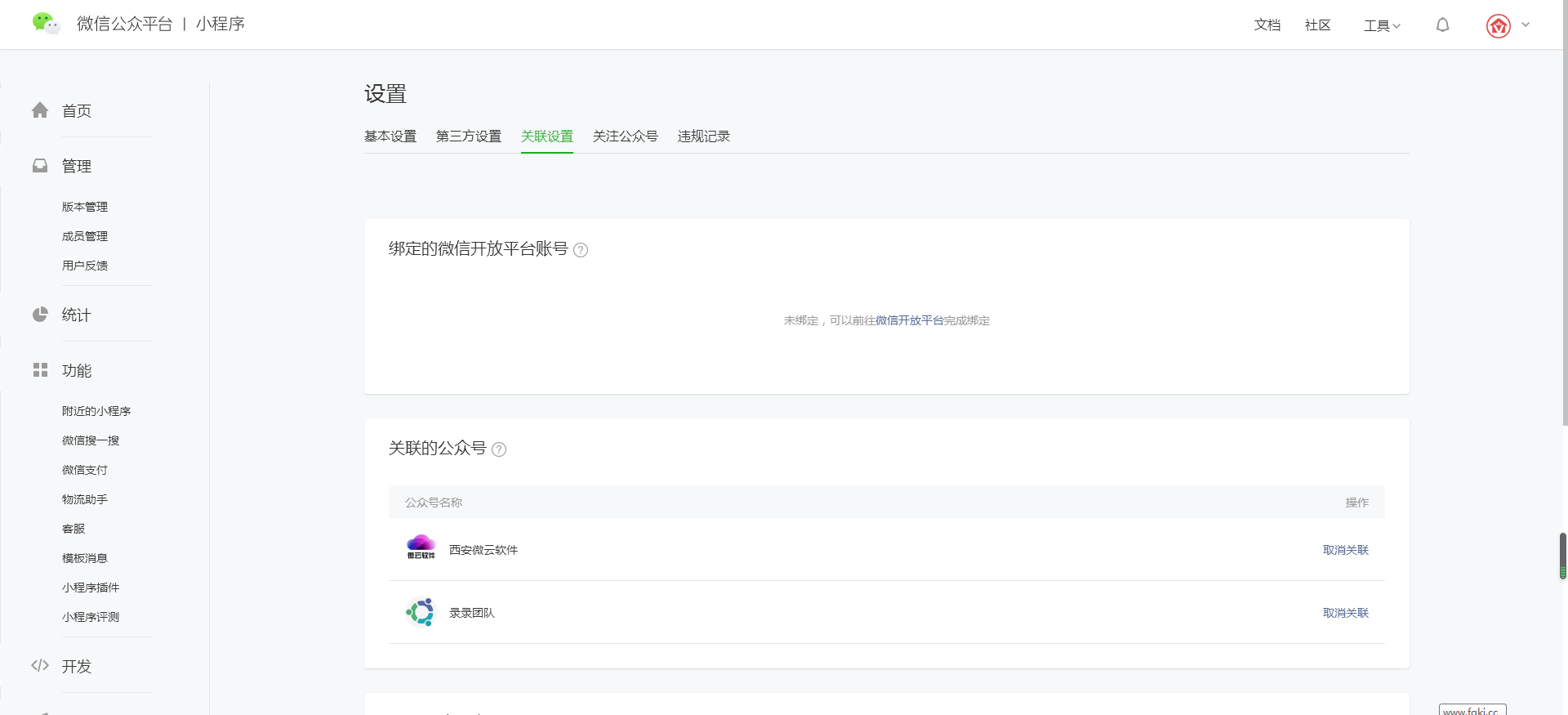Screen dimensions: 1568x715
Task: Click the WeChat logo icon
Action: pyautogui.click(x=46, y=24)
